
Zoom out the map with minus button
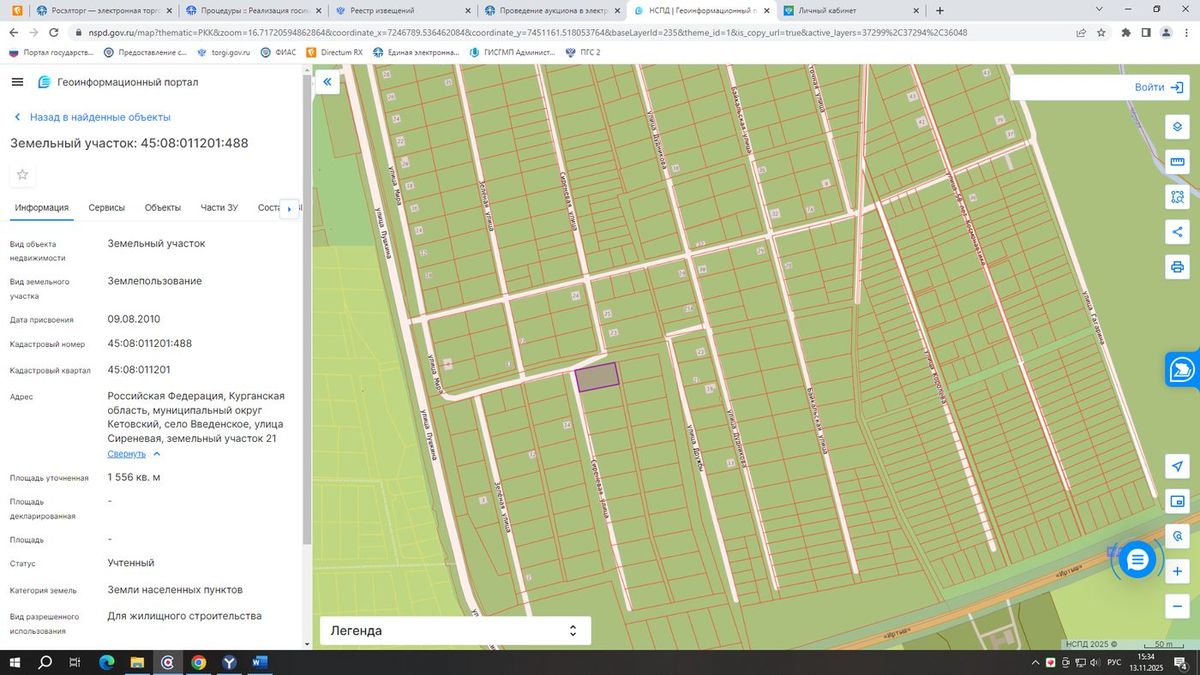1178,606
